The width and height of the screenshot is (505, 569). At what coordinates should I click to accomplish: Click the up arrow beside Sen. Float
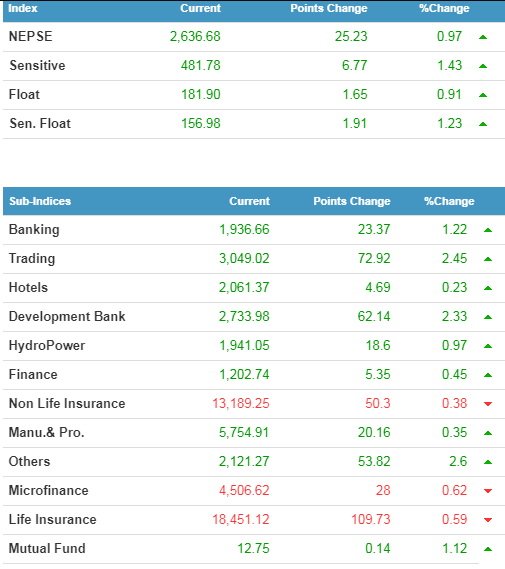[x=483, y=124]
